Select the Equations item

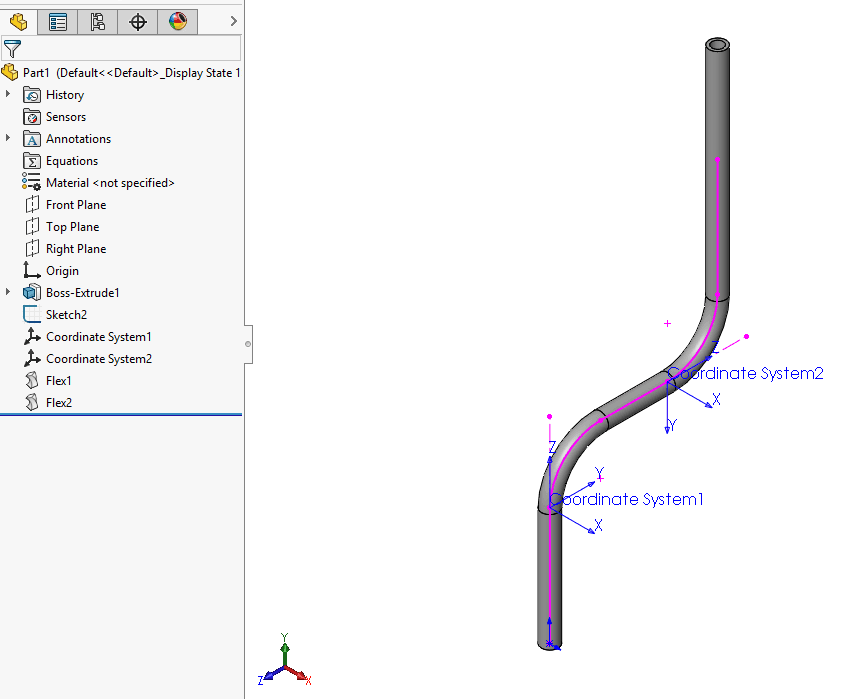click(72, 161)
